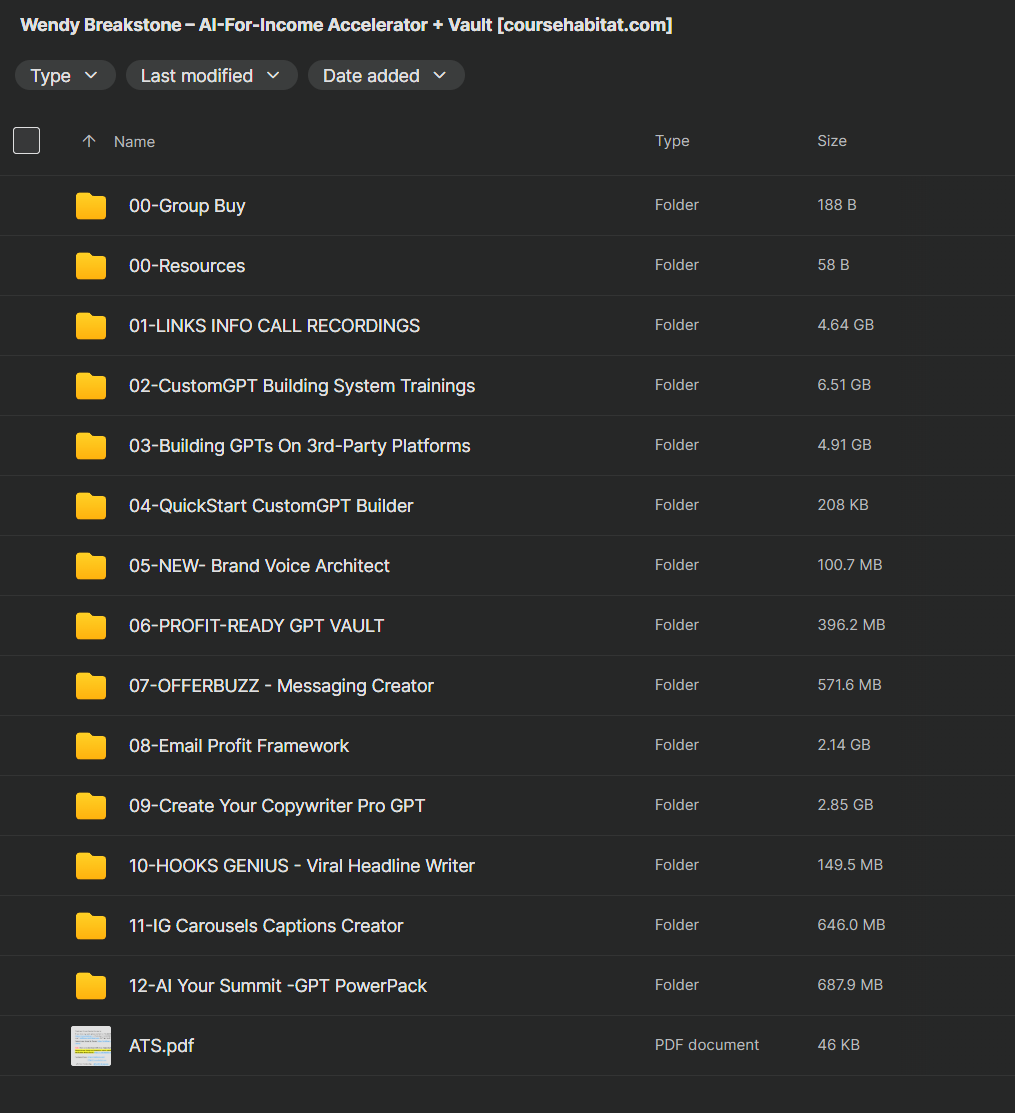
Task: Click the 09-Create Your Copywriter Pro GPT folder icon
Action: (91, 806)
